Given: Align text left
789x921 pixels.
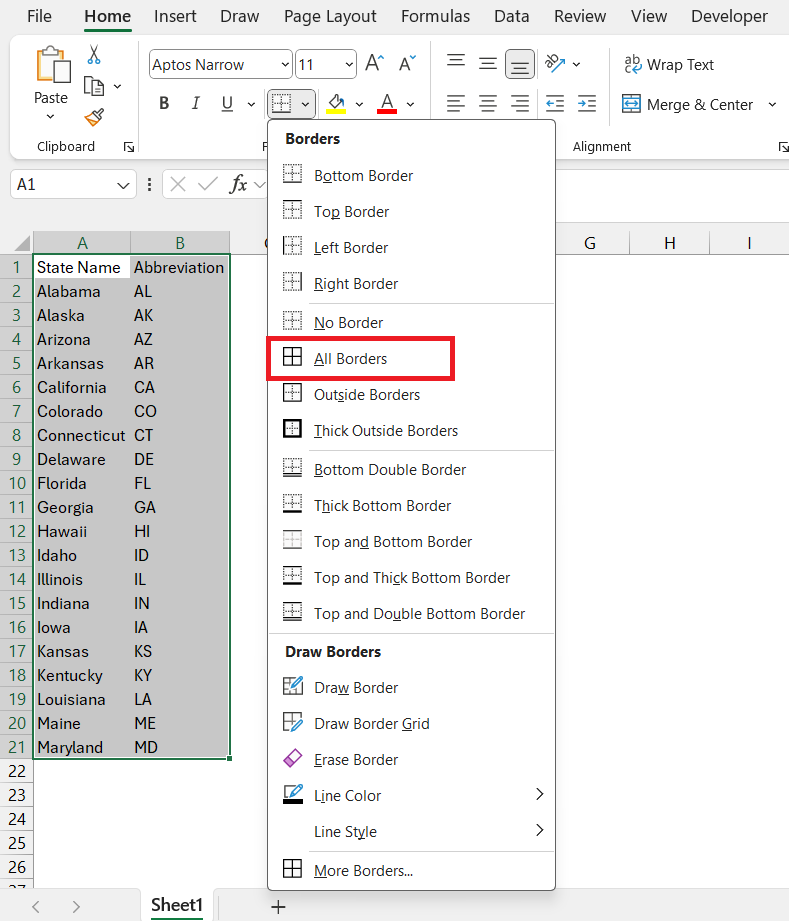Looking at the screenshot, I should click(456, 104).
